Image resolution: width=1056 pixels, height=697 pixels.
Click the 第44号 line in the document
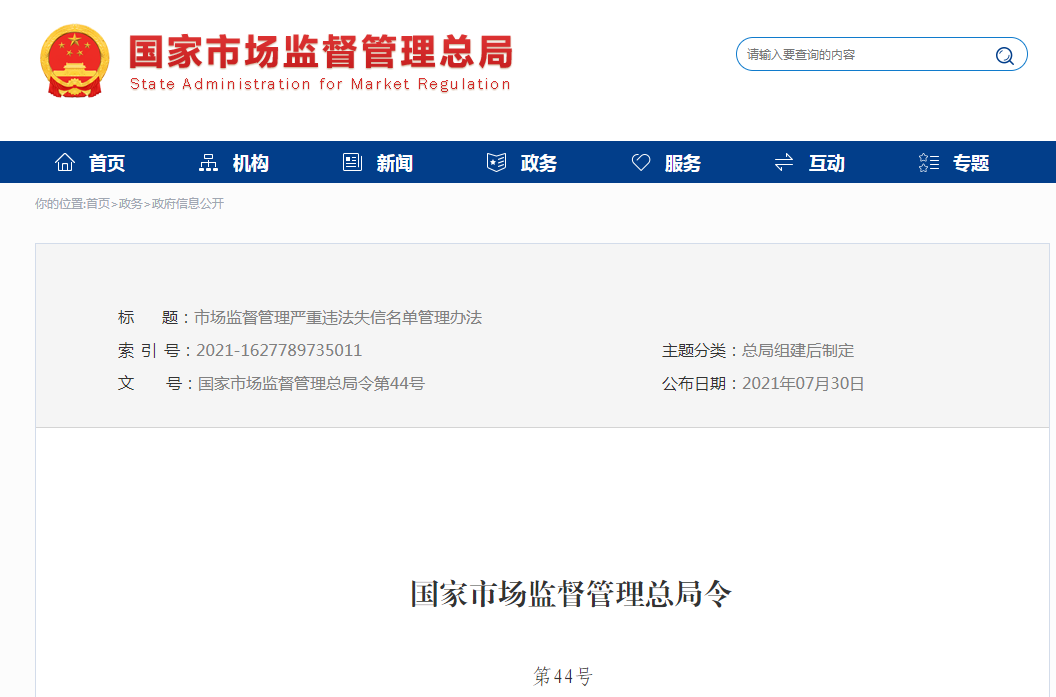pyautogui.click(x=563, y=675)
